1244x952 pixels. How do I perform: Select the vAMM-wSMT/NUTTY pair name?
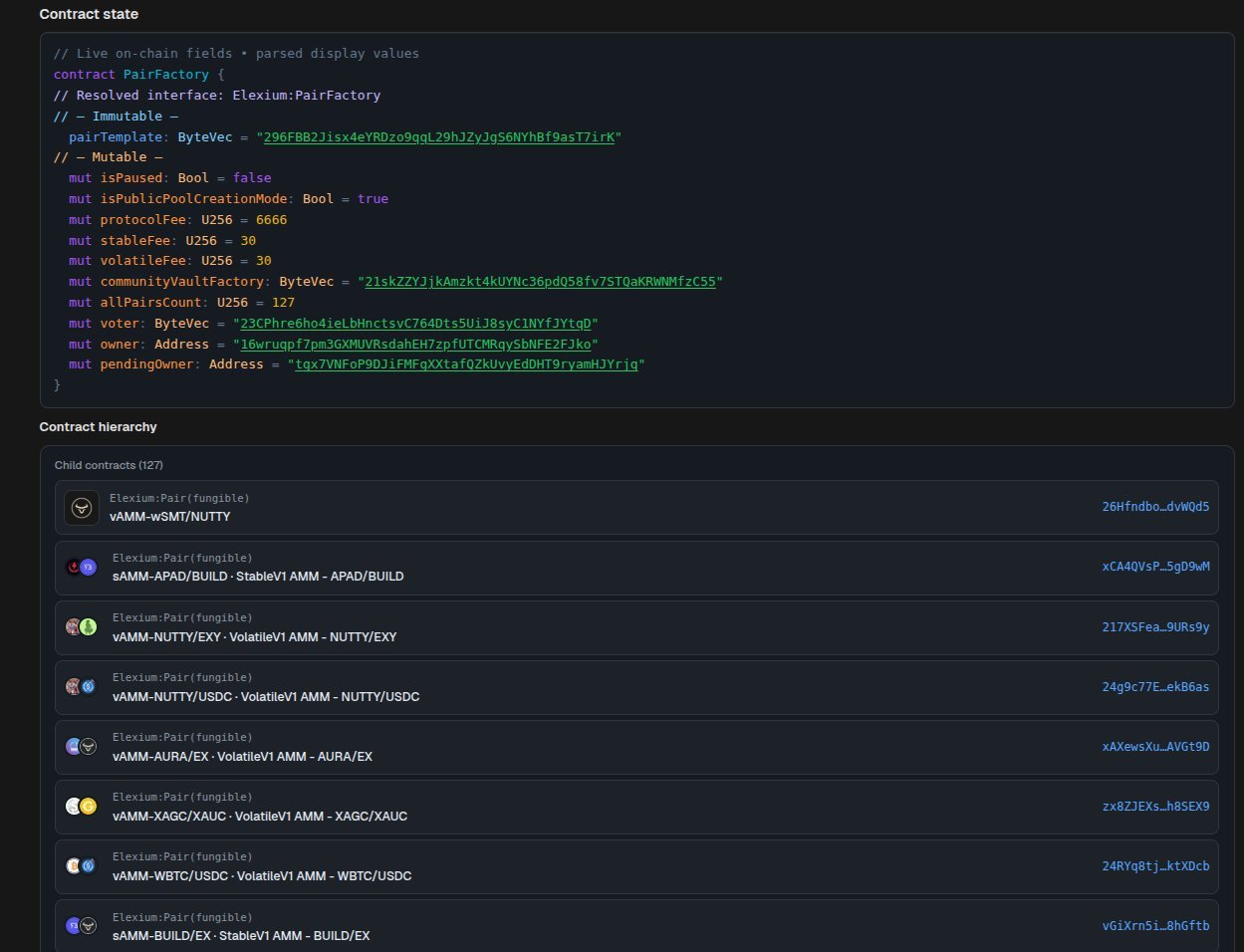point(169,517)
